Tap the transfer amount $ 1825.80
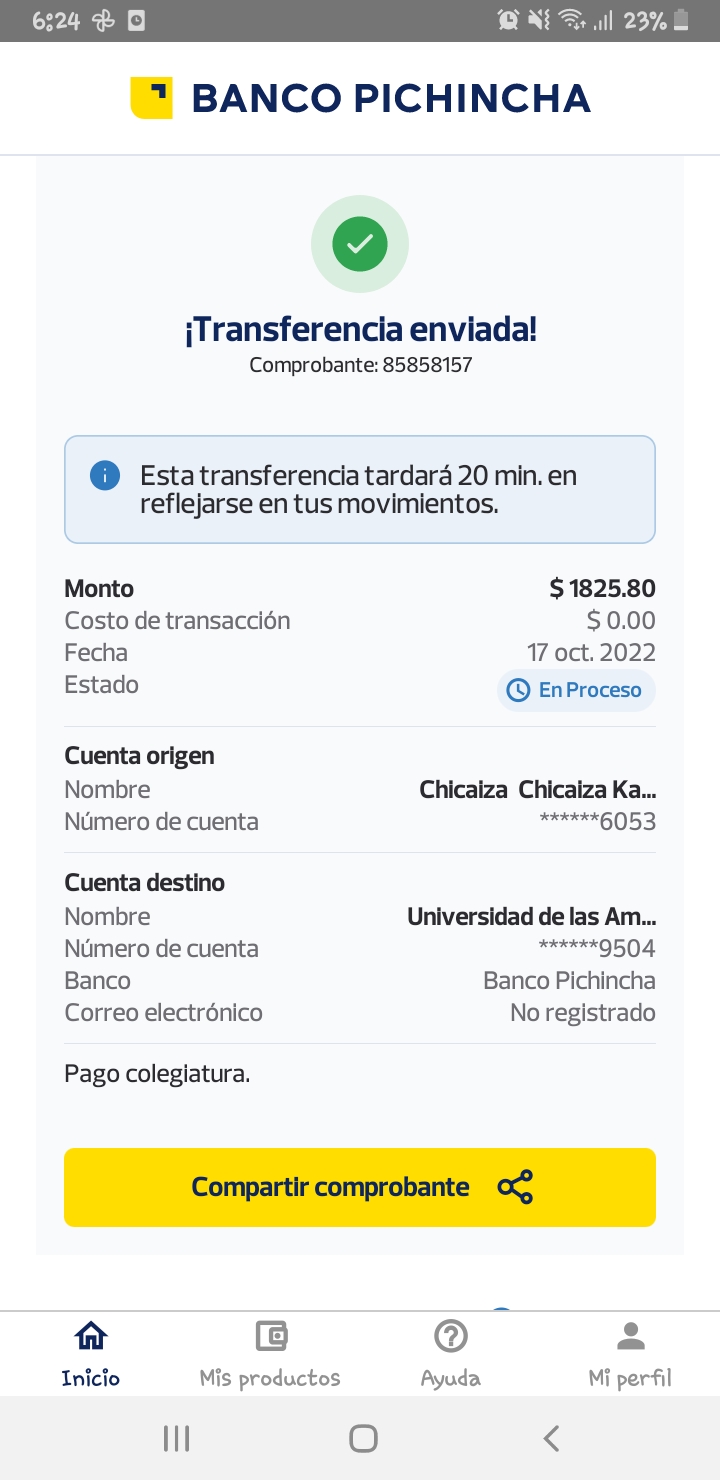This screenshot has height=1480, width=720. click(602, 588)
